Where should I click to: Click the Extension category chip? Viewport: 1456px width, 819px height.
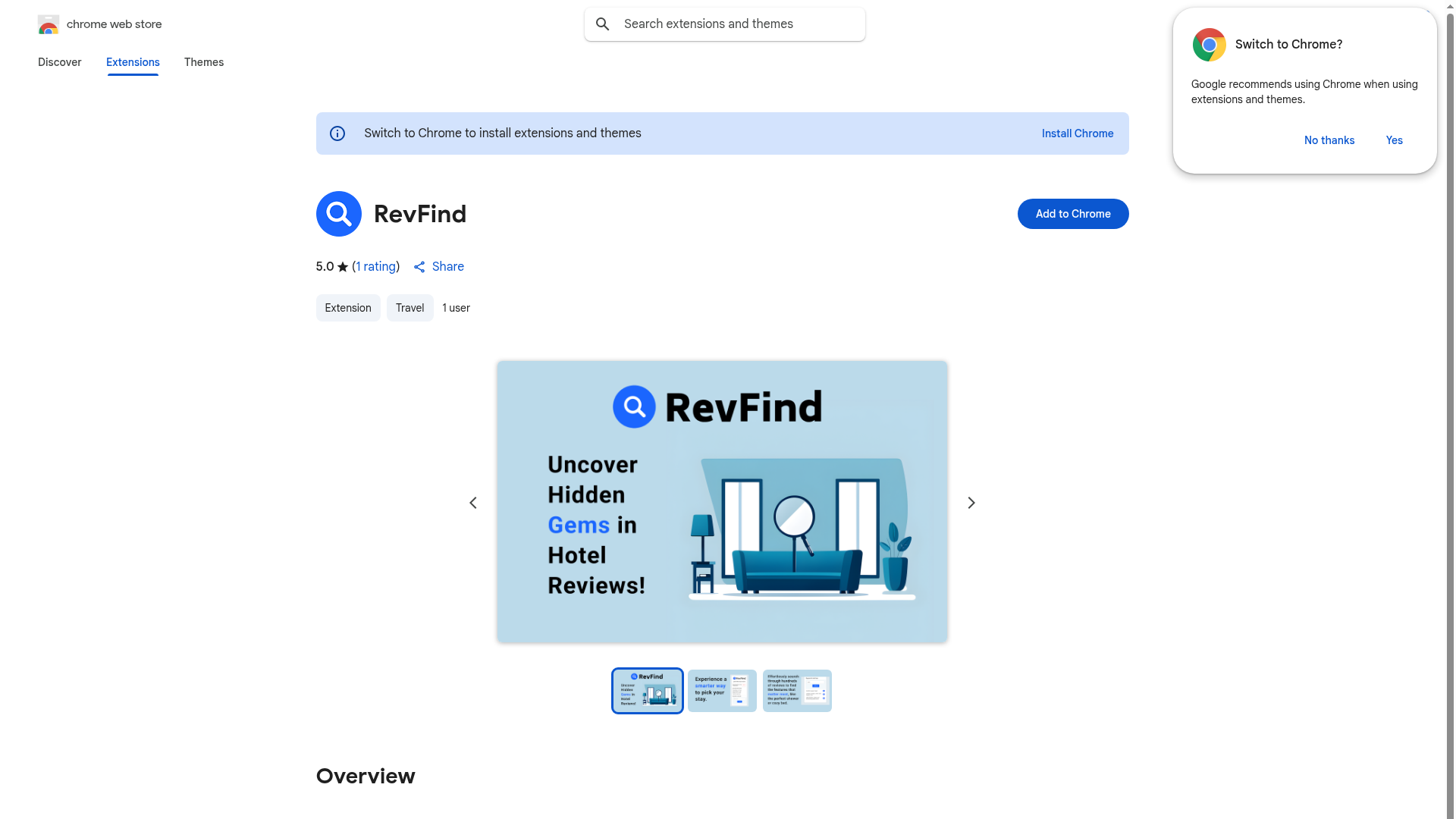[348, 308]
